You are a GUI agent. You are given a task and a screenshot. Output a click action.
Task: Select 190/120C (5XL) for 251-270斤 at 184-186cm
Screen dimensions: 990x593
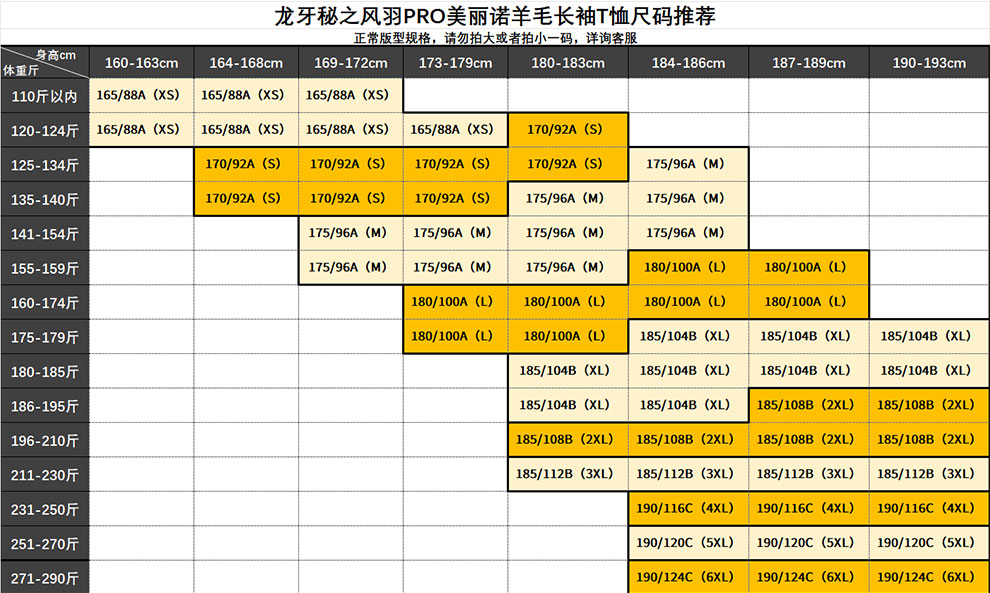(x=688, y=542)
